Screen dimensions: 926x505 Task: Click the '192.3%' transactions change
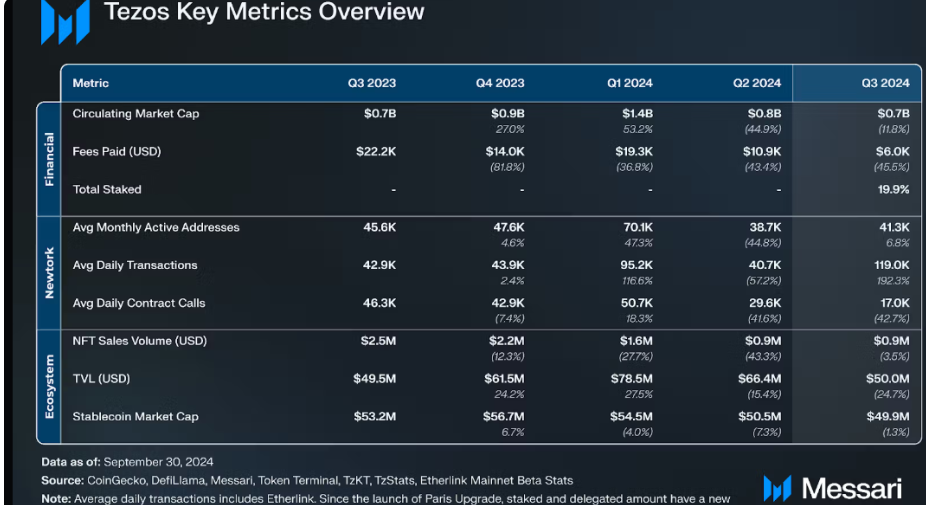[894, 281]
